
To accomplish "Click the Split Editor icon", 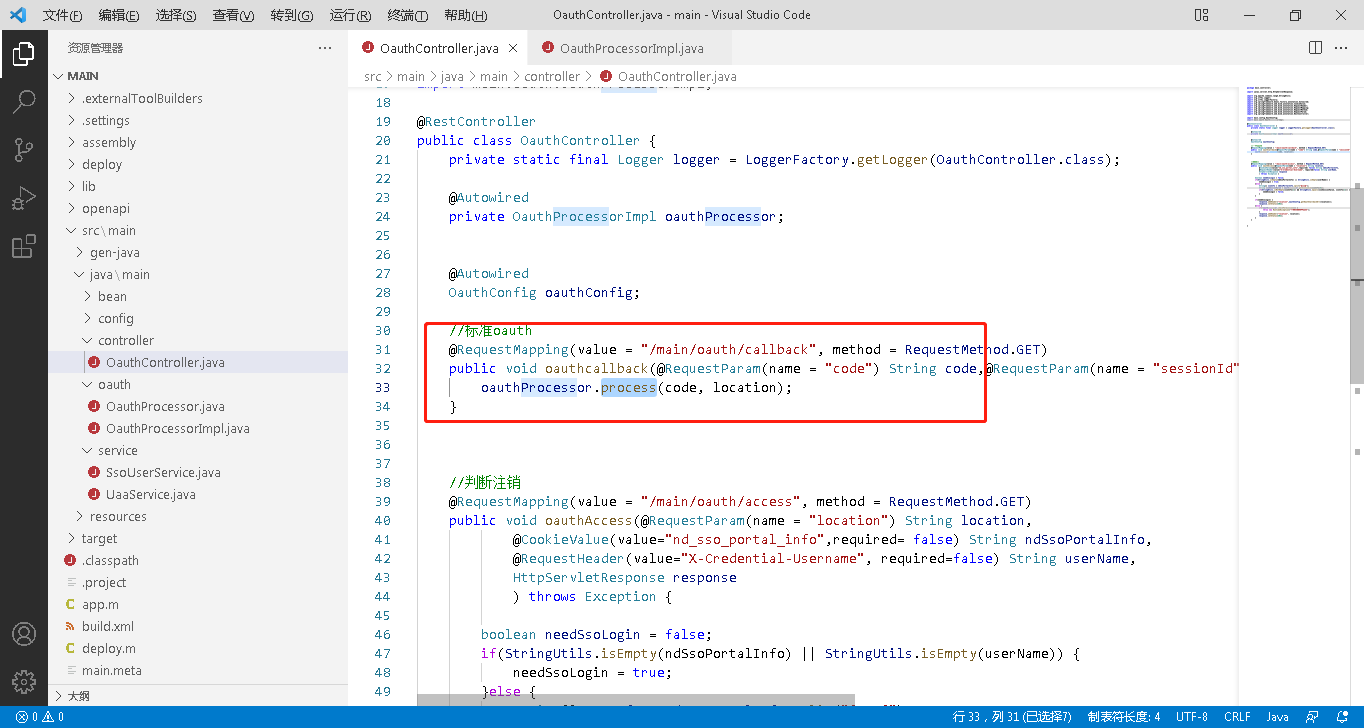I will pyautogui.click(x=1316, y=48).
